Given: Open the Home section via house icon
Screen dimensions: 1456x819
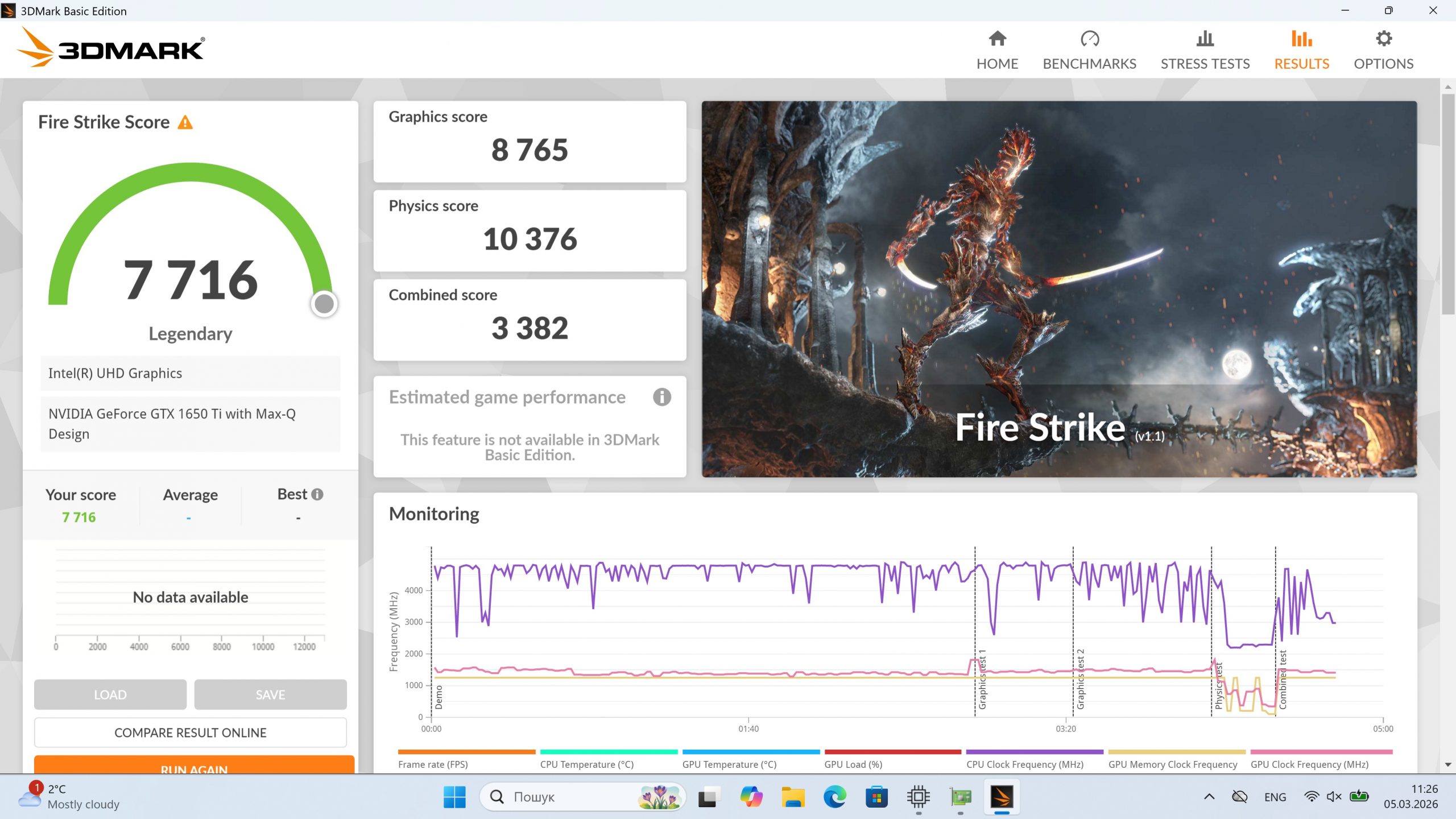Looking at the screenshot, I should (x=997, y=39).
